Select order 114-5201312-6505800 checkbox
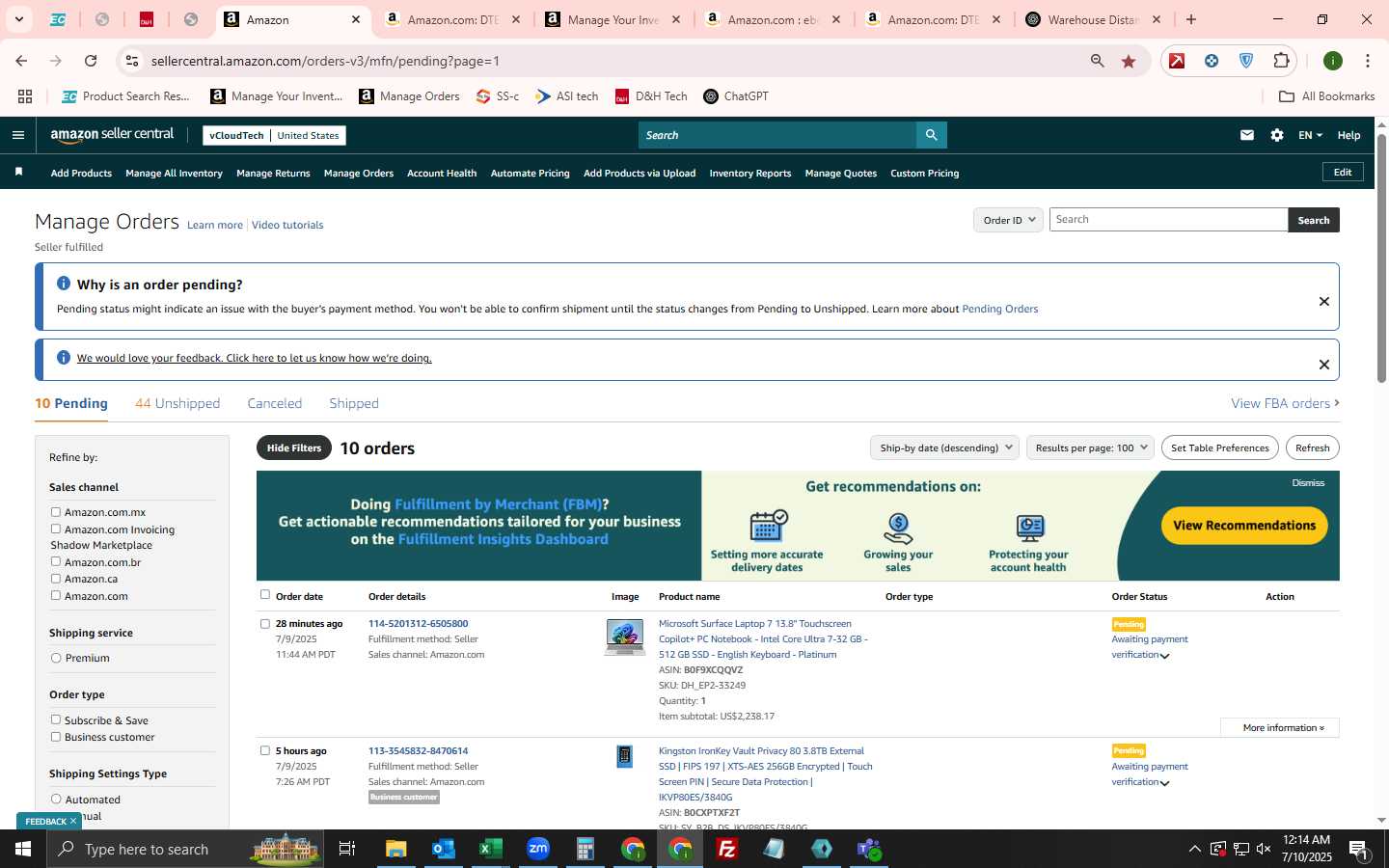The image size is (1389, 868). pyautogui.click(x=265, y=624)
